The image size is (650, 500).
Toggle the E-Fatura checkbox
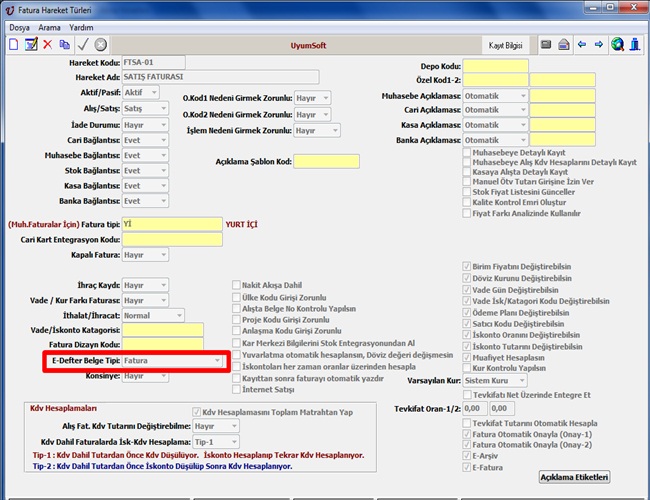(x=467, y=468)
